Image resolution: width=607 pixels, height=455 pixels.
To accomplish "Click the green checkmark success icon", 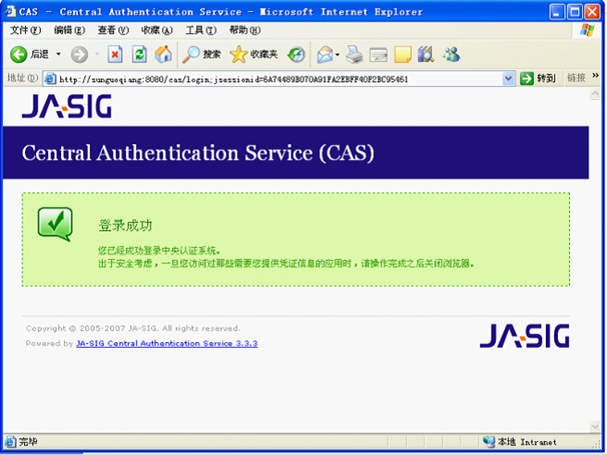I will [x=55, y=224].
